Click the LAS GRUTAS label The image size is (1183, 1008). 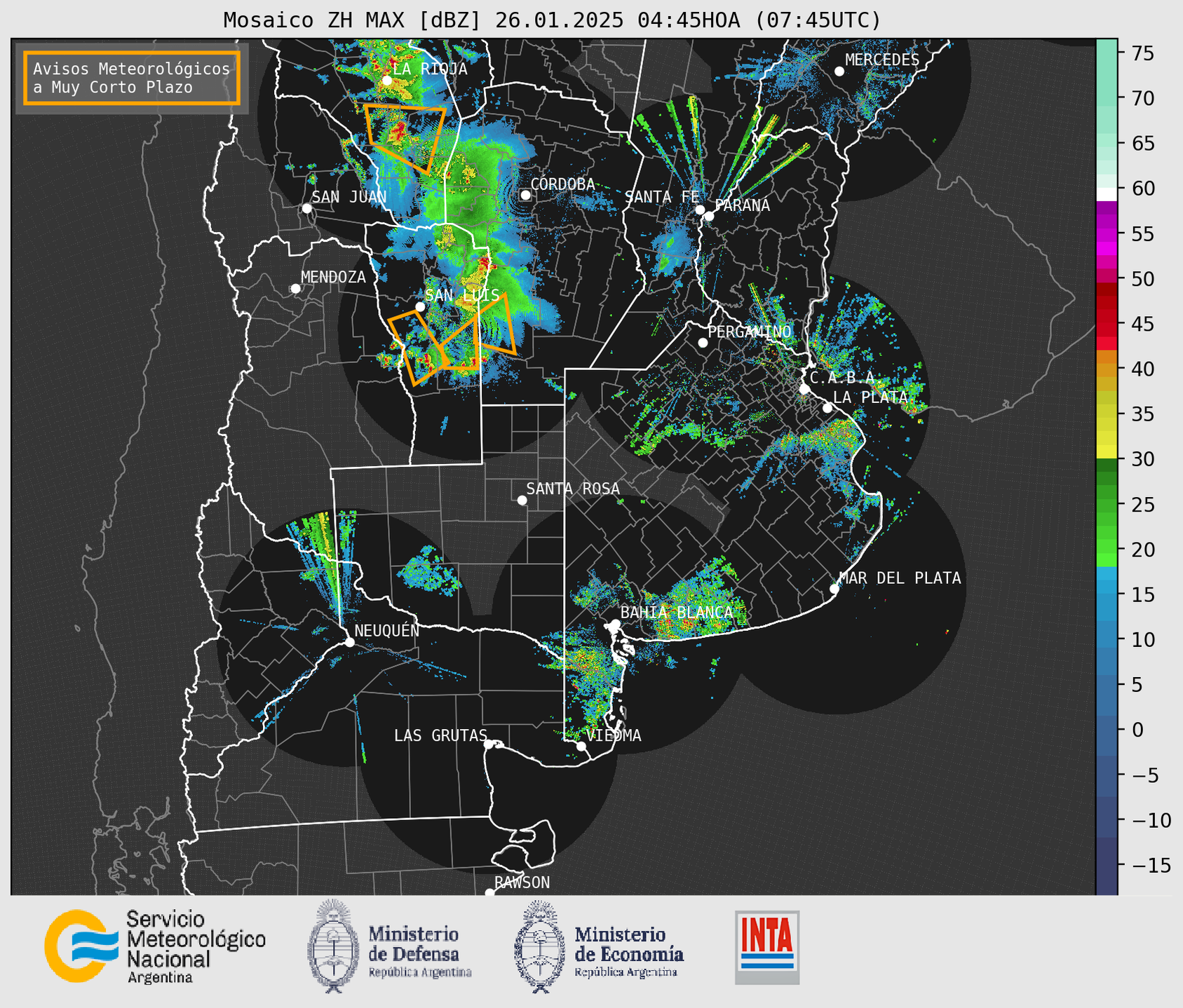(440, 735)
